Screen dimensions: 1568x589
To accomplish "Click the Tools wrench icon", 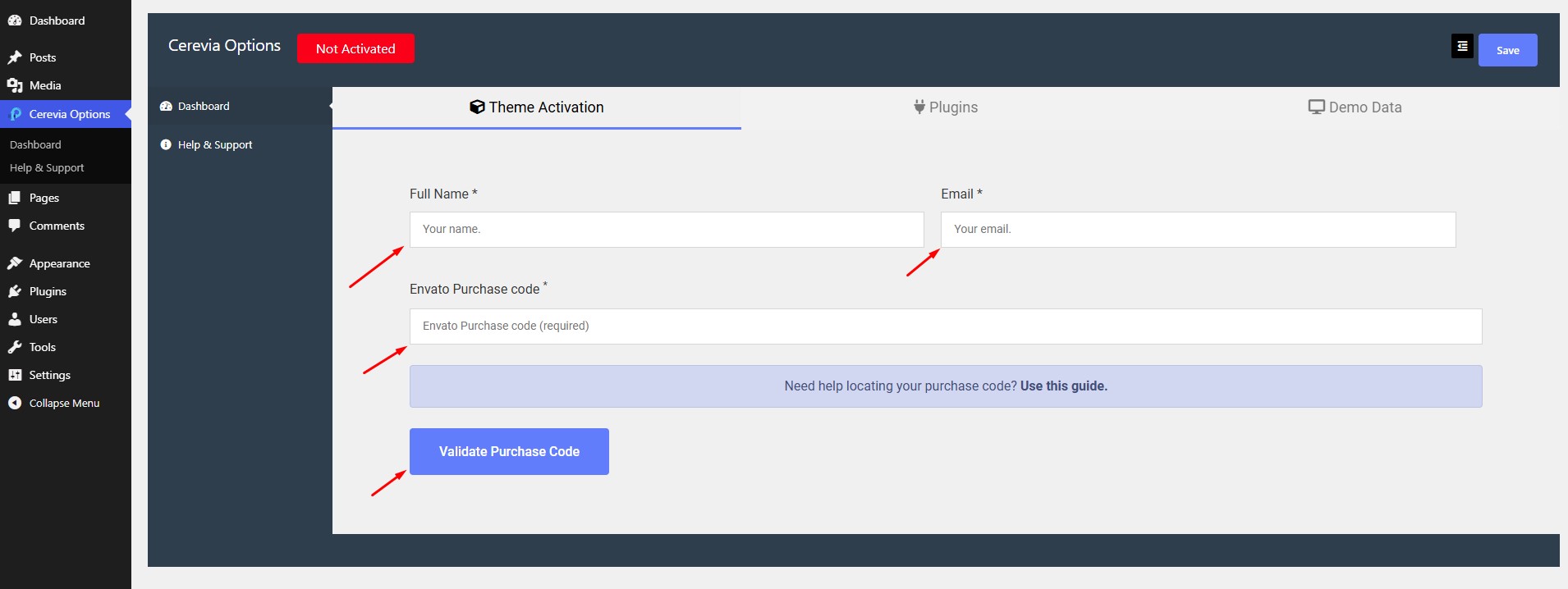I will tap(15, 347).
